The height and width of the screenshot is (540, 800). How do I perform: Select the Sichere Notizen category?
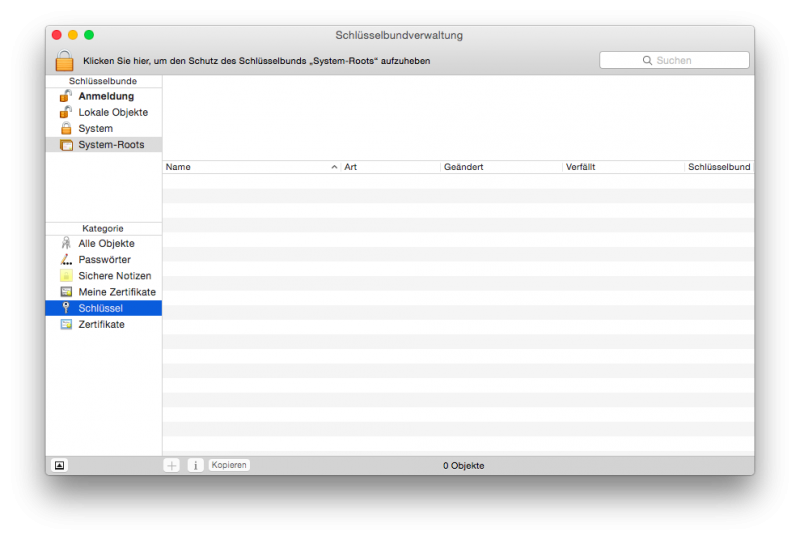click(x=114, y=276)
